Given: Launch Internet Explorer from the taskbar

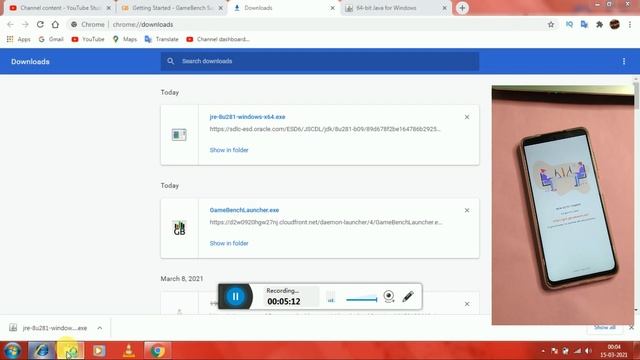Looking at the screenshot, I should 41,351.
